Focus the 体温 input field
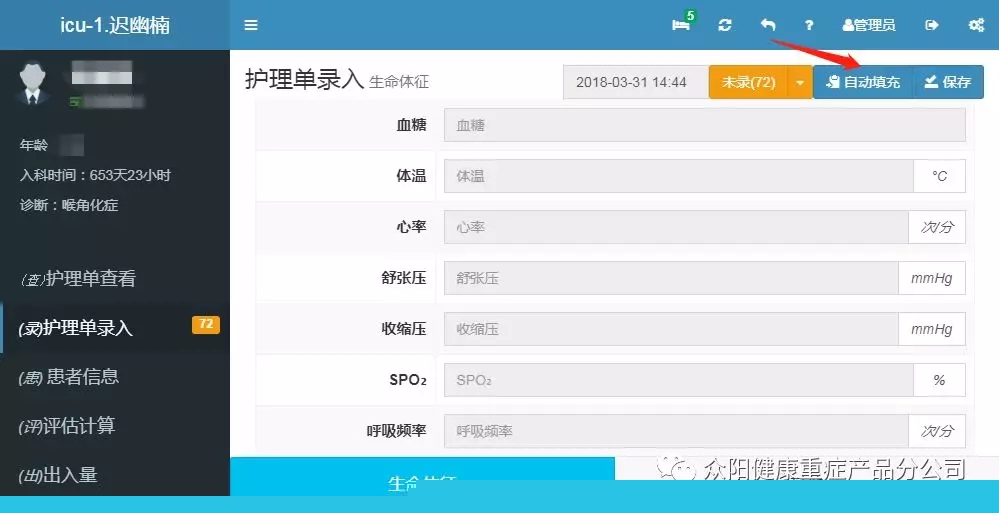 [x=678, y=176]
